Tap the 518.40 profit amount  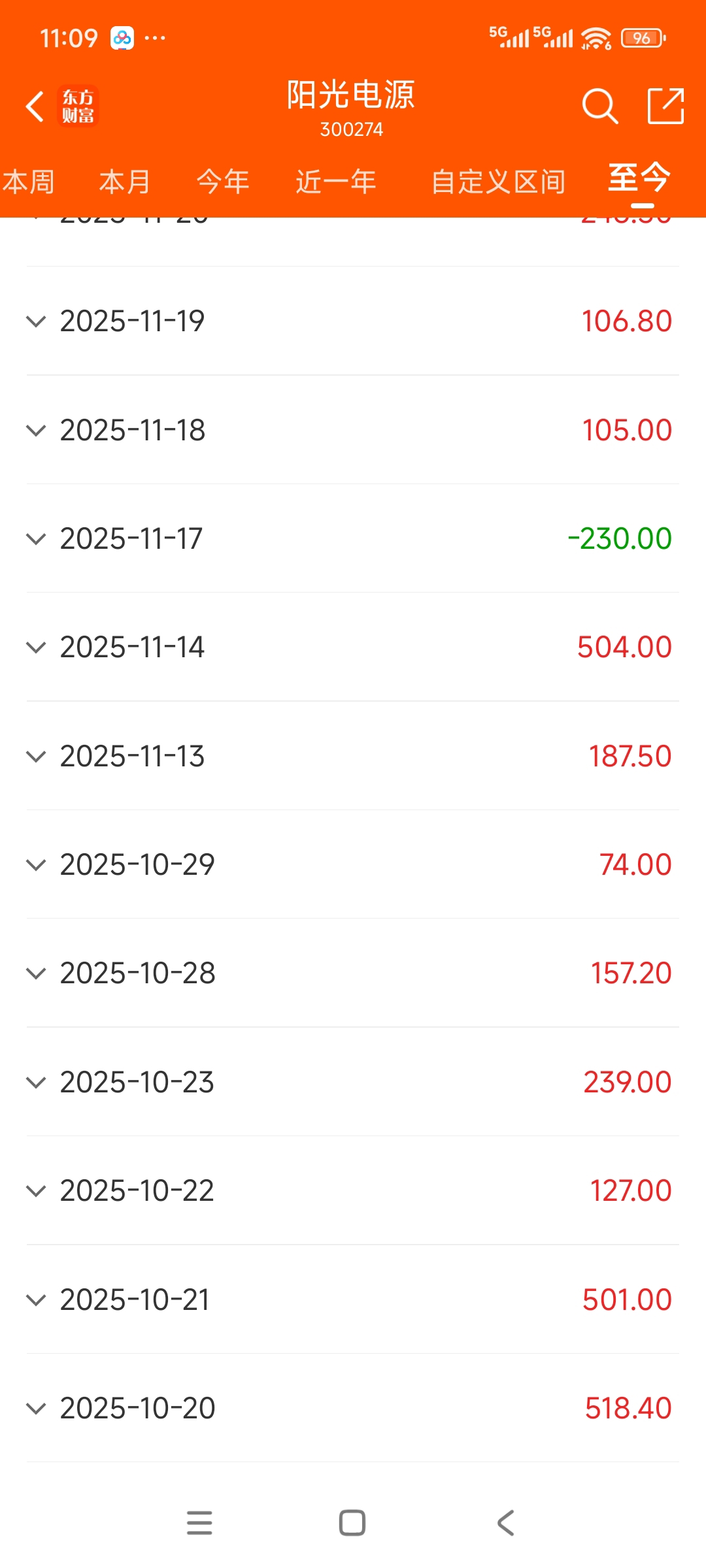tap(628, 1409)
